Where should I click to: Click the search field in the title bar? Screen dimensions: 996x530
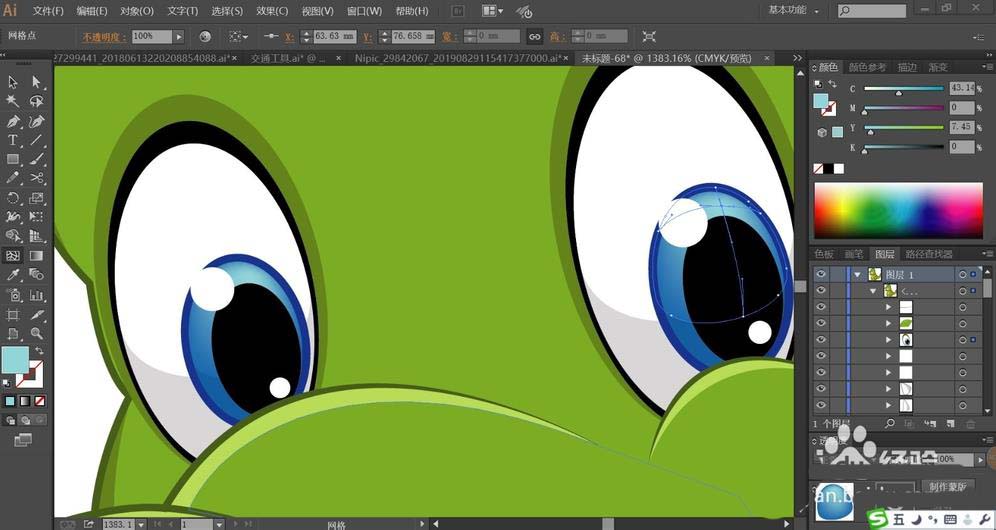tap(872, 11)
